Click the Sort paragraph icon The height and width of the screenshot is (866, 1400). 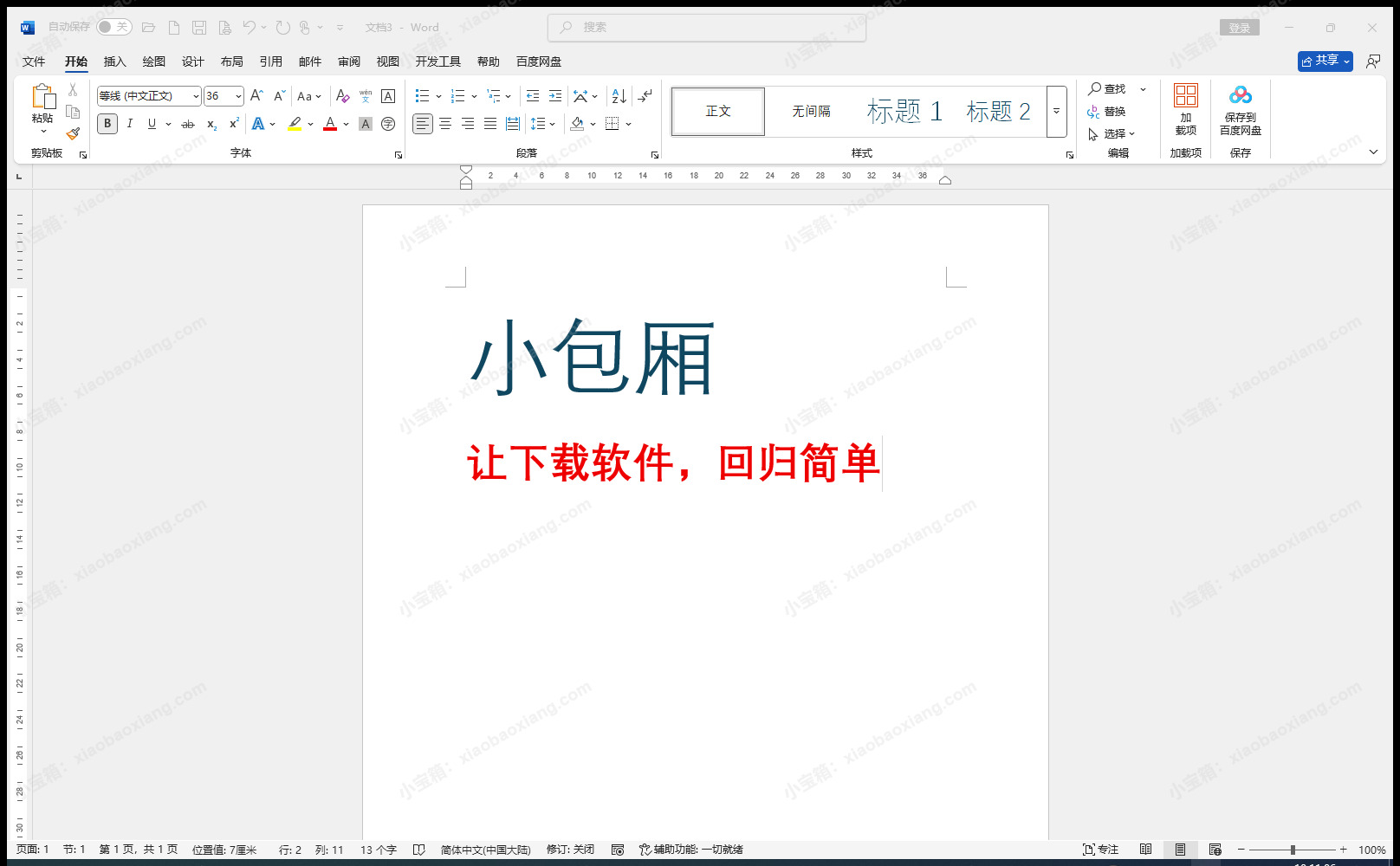tap(619, 96)
